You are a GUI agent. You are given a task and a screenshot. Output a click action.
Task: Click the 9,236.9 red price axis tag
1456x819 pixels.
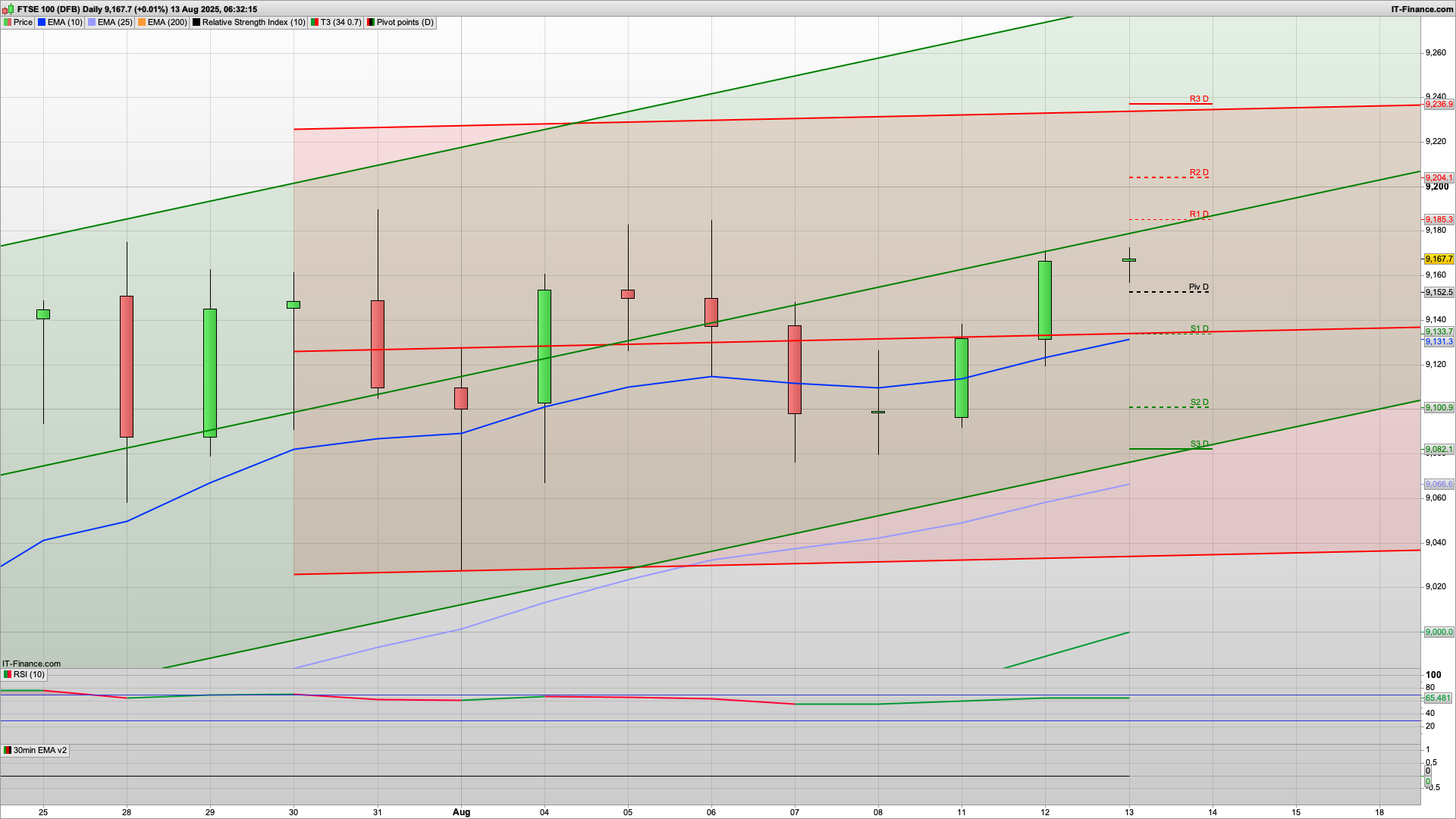(x=1439, y=105)
